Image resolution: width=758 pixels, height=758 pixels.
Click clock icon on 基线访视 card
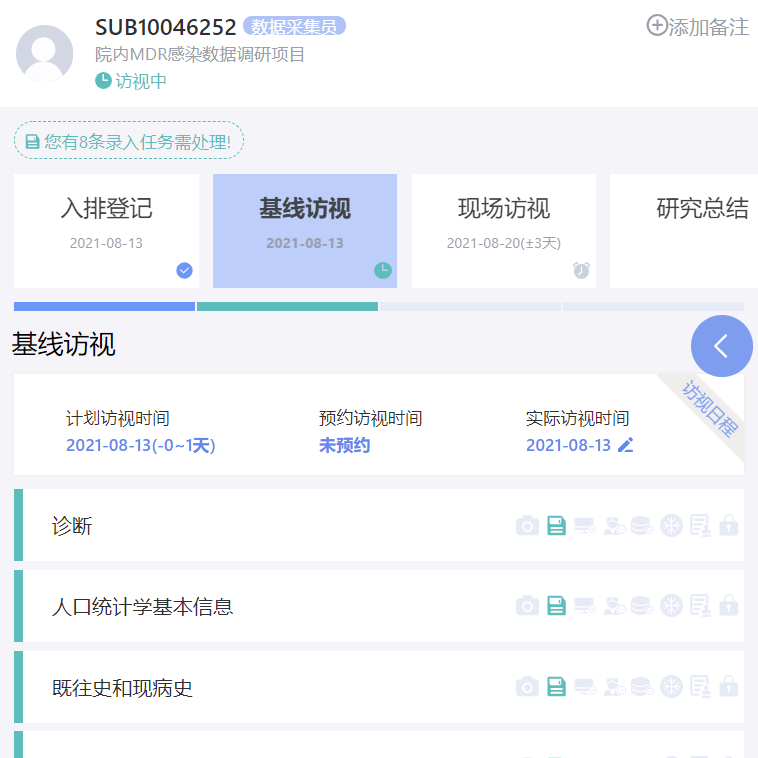pos(383,270)
